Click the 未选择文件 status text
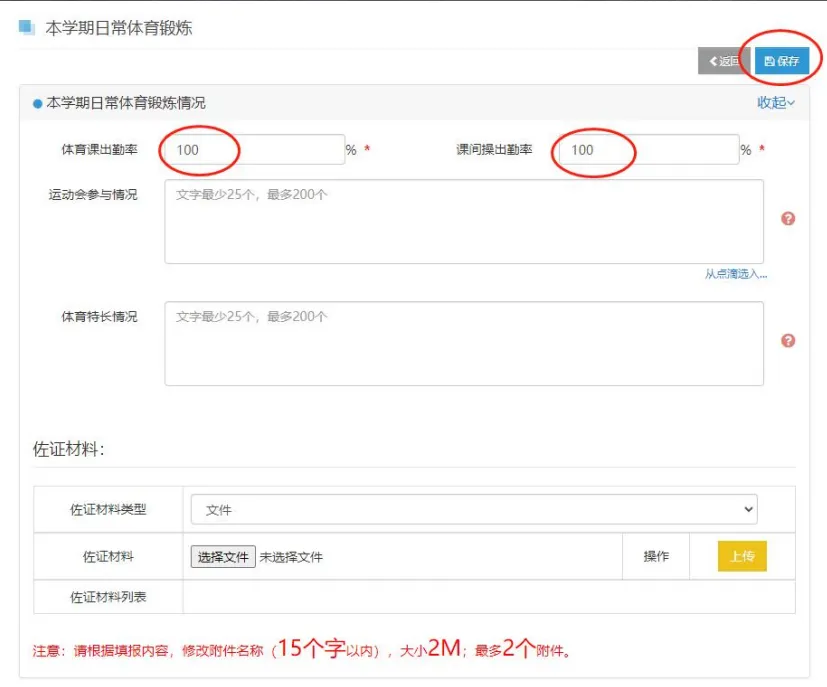Screen dimensions: 827x687 click(x=291, y=557)
